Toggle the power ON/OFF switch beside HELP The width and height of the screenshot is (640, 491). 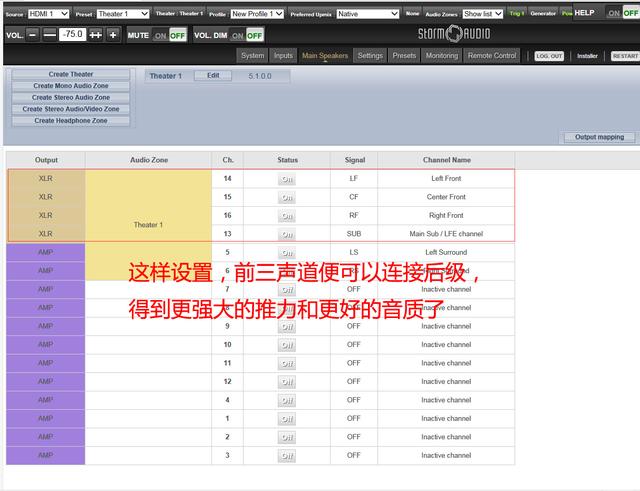(623, 13)
